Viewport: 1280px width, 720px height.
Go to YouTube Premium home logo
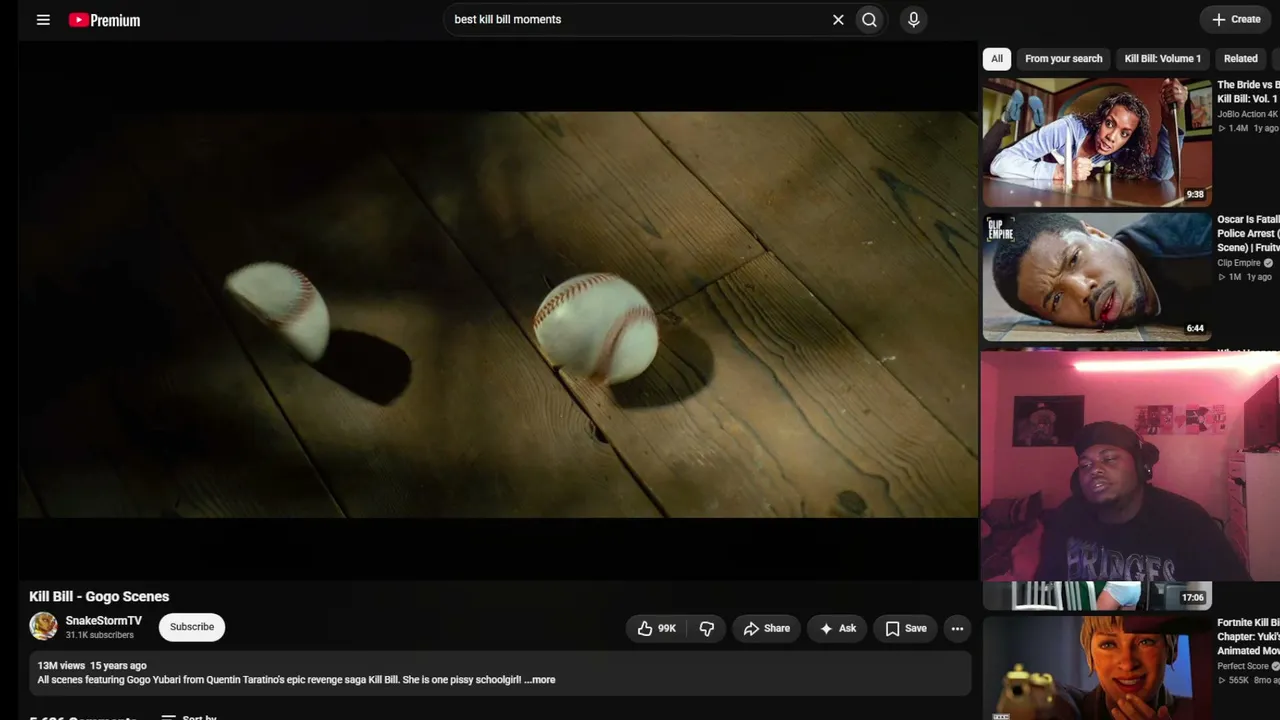pyautogui.click(x=104, y=20)
